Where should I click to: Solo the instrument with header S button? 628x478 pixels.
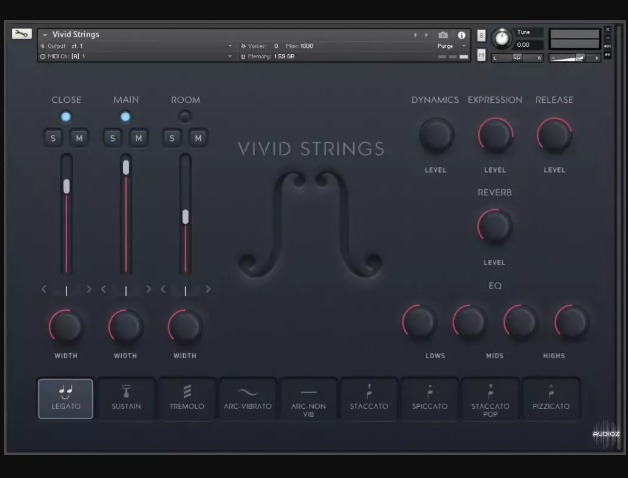click(481, 36)
